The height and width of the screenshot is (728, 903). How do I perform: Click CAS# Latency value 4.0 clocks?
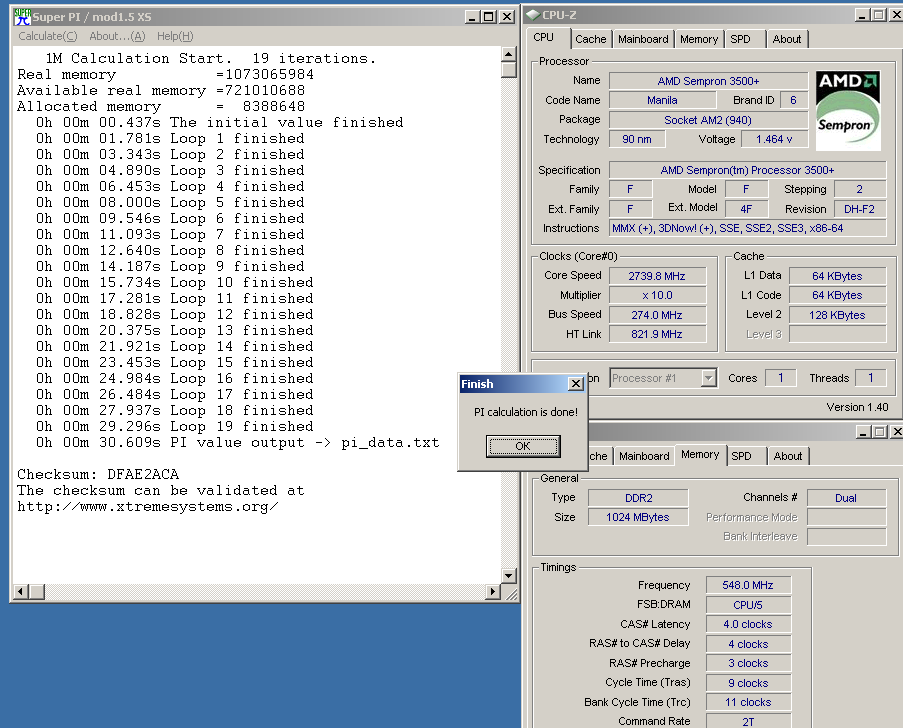(x=748, y=624)
